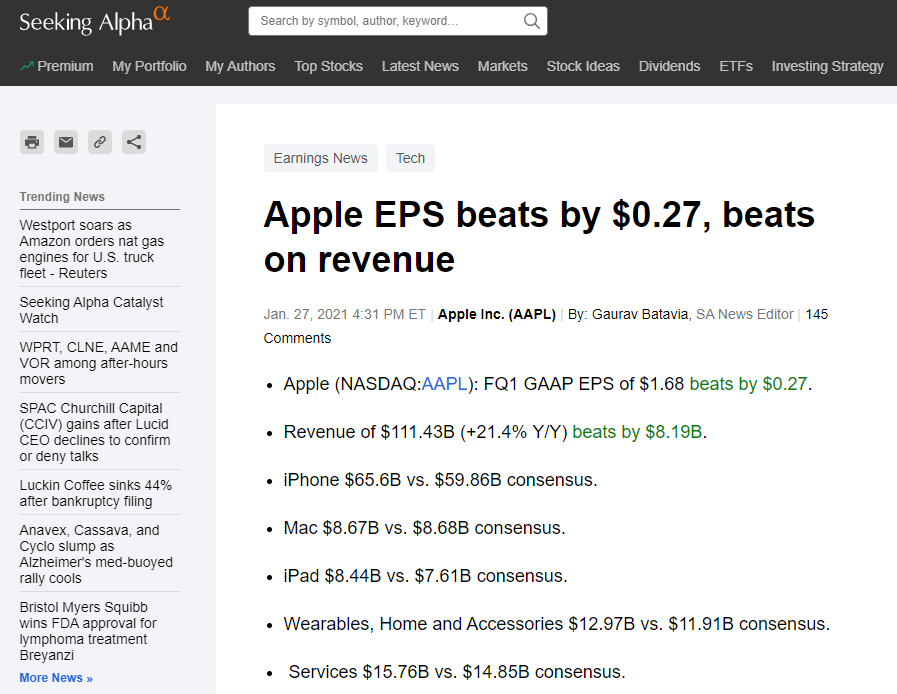Click the Wearables, Home and Accessories line
This screenshot has height=694, width=897.
pos(556,624)
